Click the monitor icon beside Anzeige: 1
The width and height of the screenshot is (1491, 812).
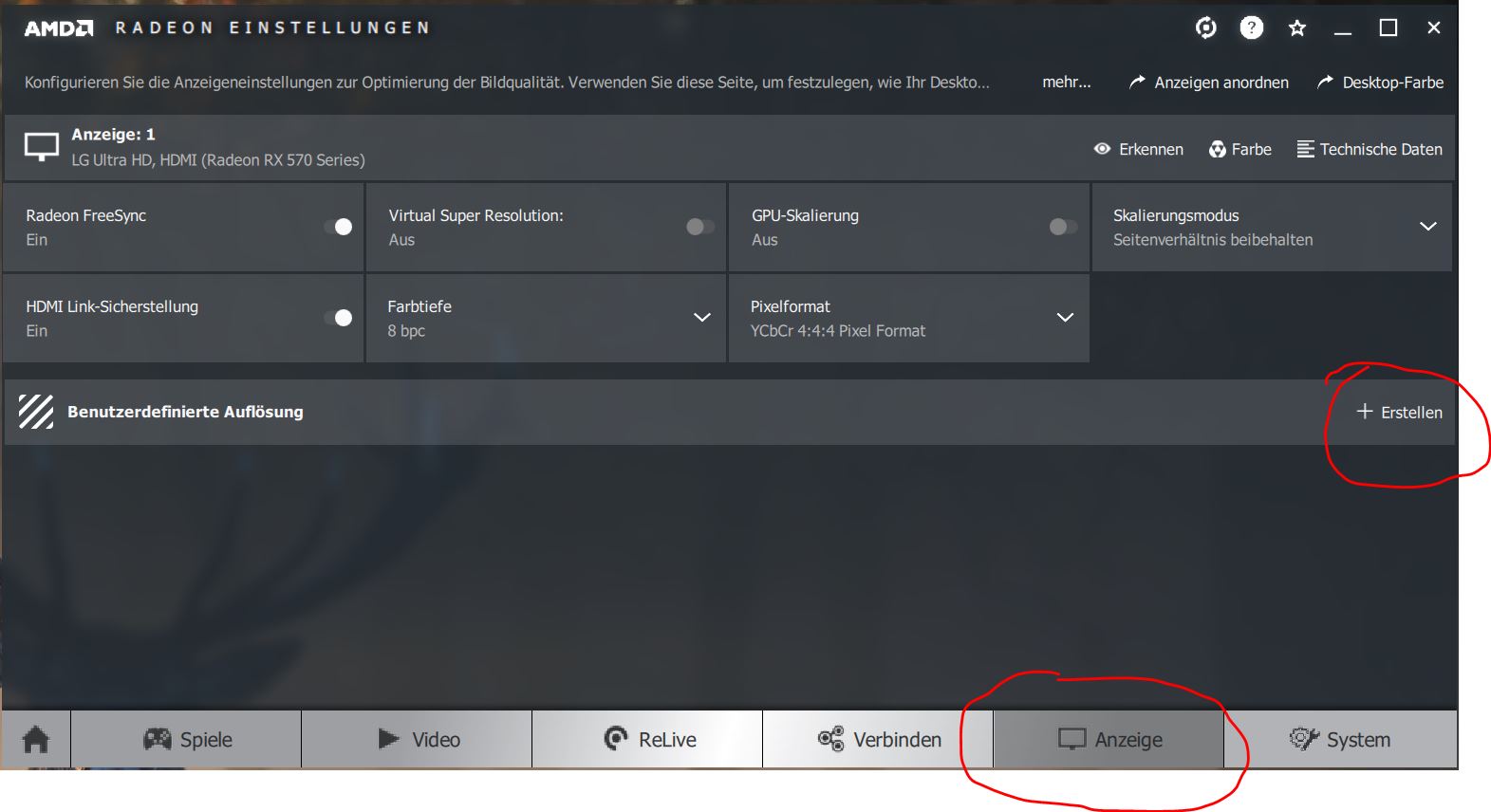[x=42, y=147]
